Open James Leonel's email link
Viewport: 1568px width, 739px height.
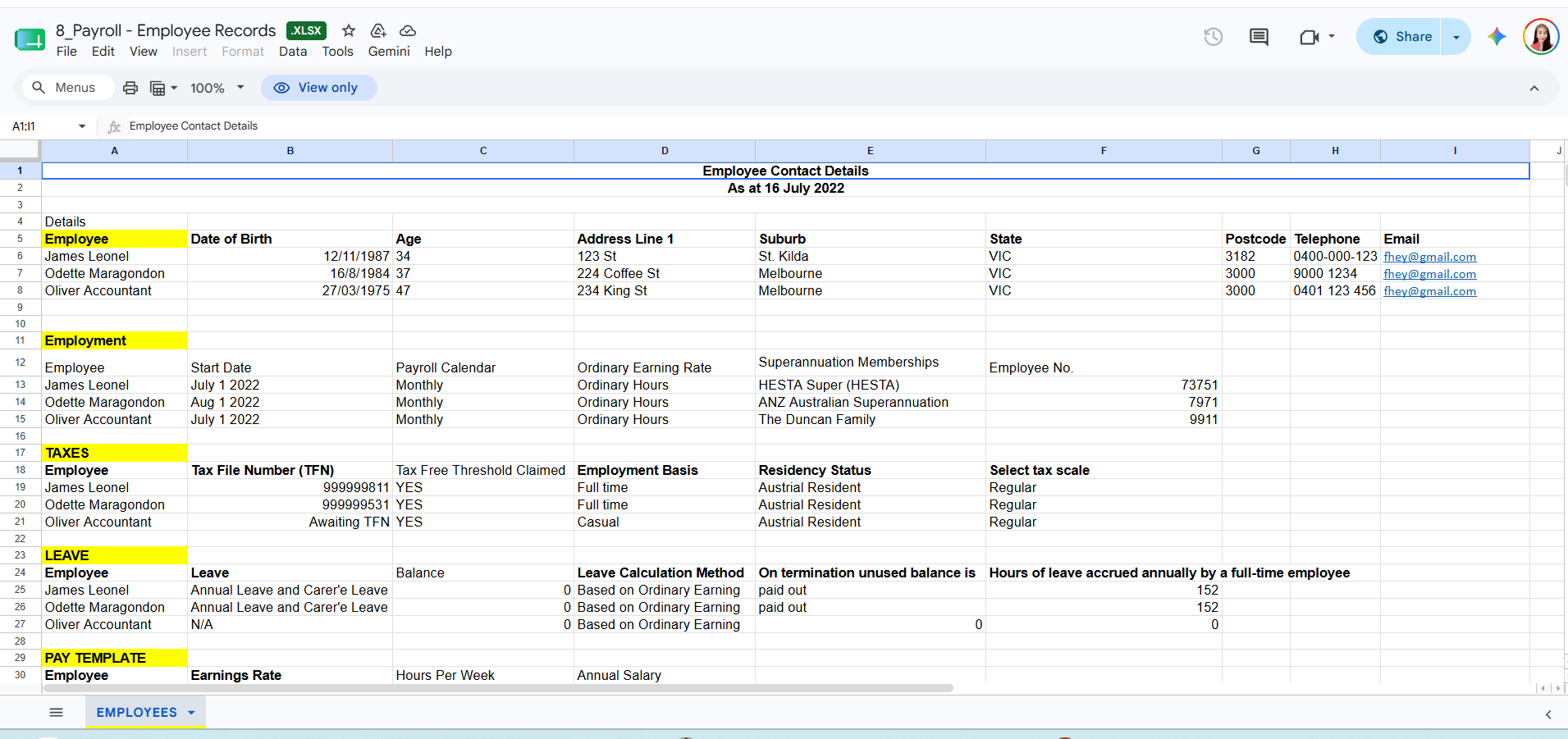[1429, 257]
